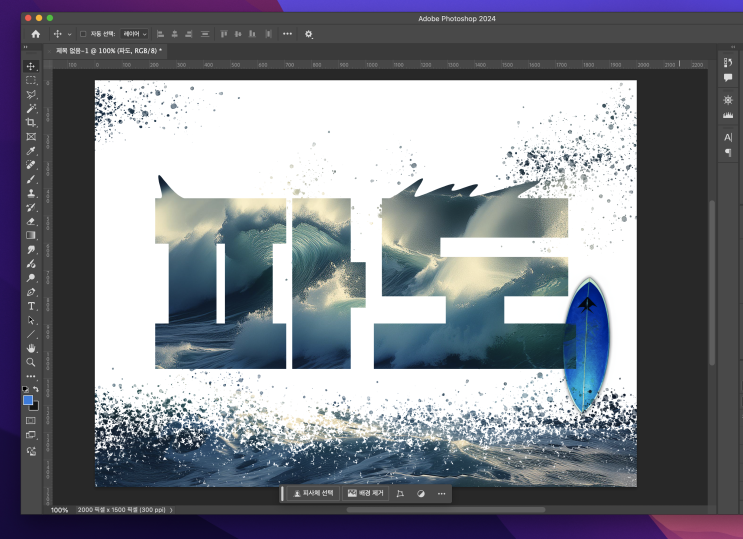Viewport: 743px width, 539px height.
Task: Select the Crop tool
Action: 31,122
